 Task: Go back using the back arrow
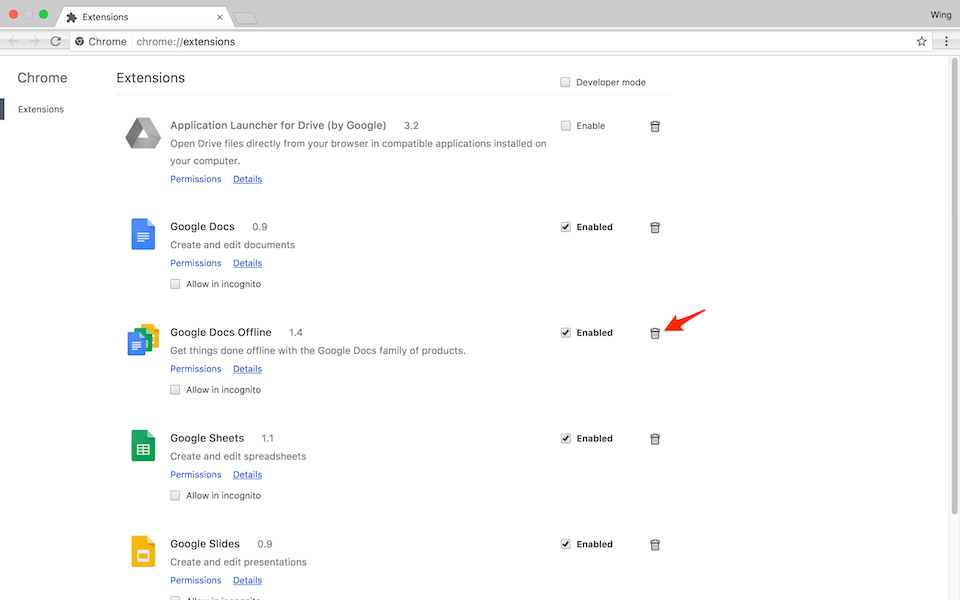[13, 42]
